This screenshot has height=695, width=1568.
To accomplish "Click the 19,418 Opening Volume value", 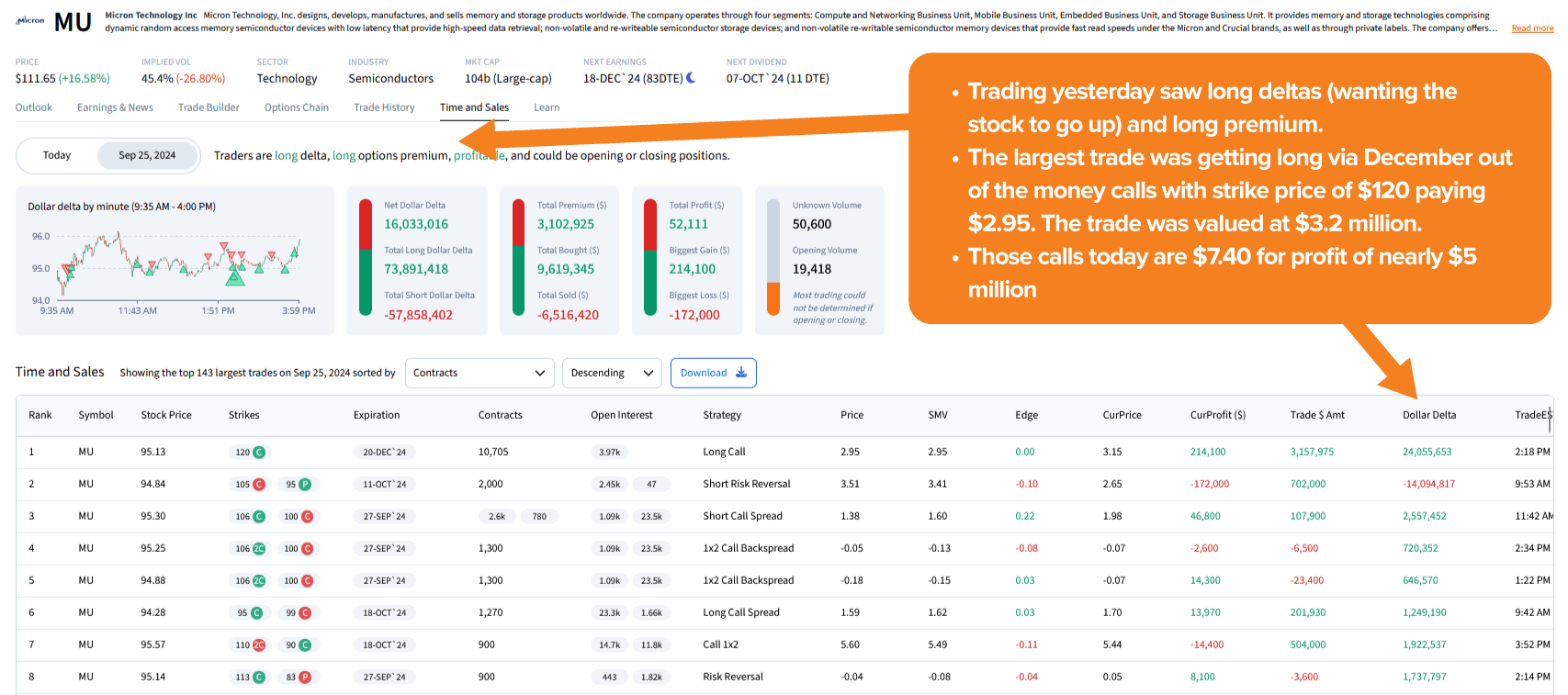I will (812, 269).
